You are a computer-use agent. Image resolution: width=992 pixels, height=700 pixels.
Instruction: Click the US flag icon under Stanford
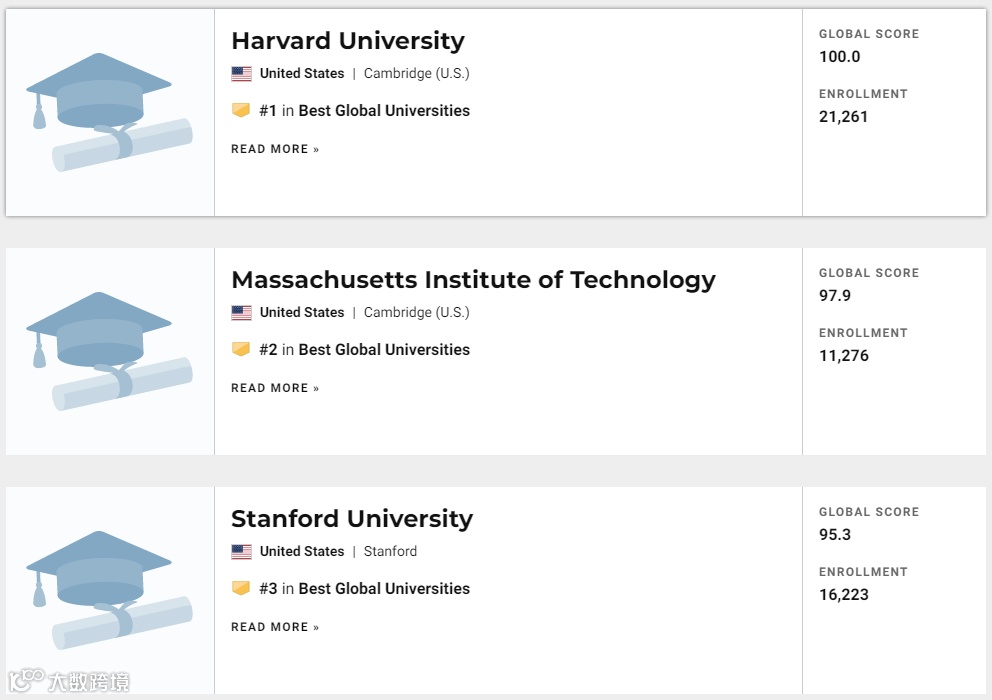click(241, 552)
